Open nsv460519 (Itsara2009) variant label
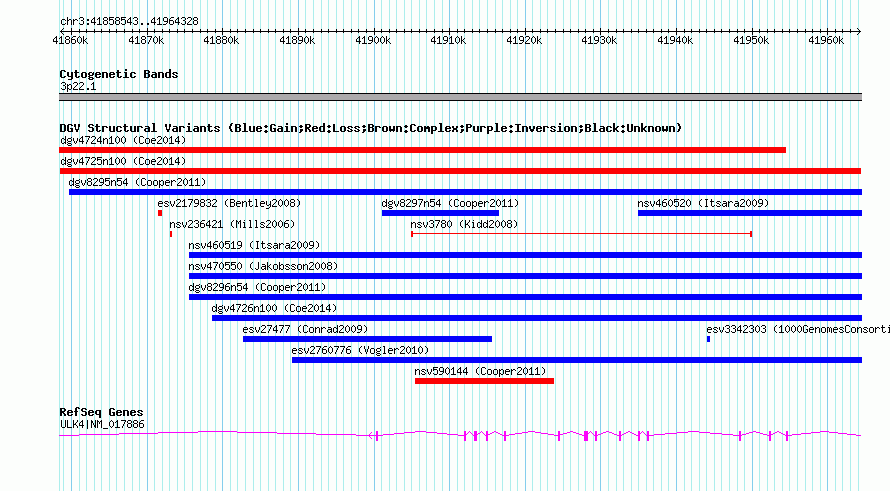Image resolution: width=890 pixels, height=491 pixels. [x=254, y=245]
